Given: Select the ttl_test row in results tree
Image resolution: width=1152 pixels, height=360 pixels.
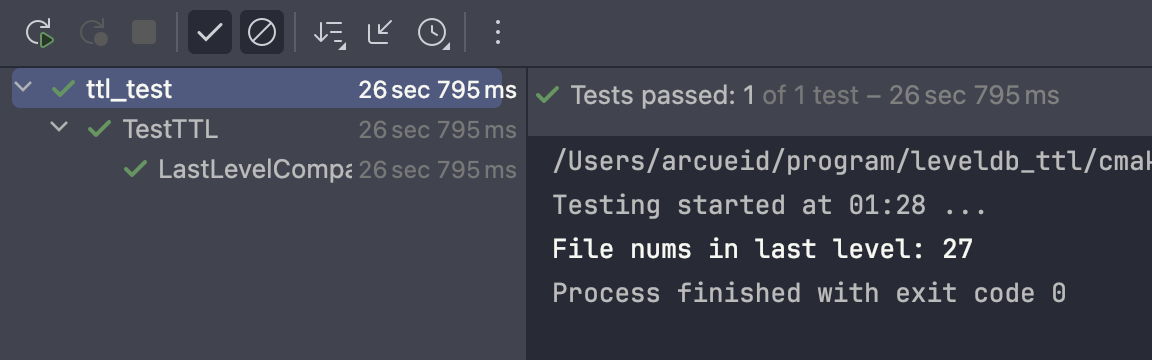Looking at the screenshot, I should click(257, 89).
